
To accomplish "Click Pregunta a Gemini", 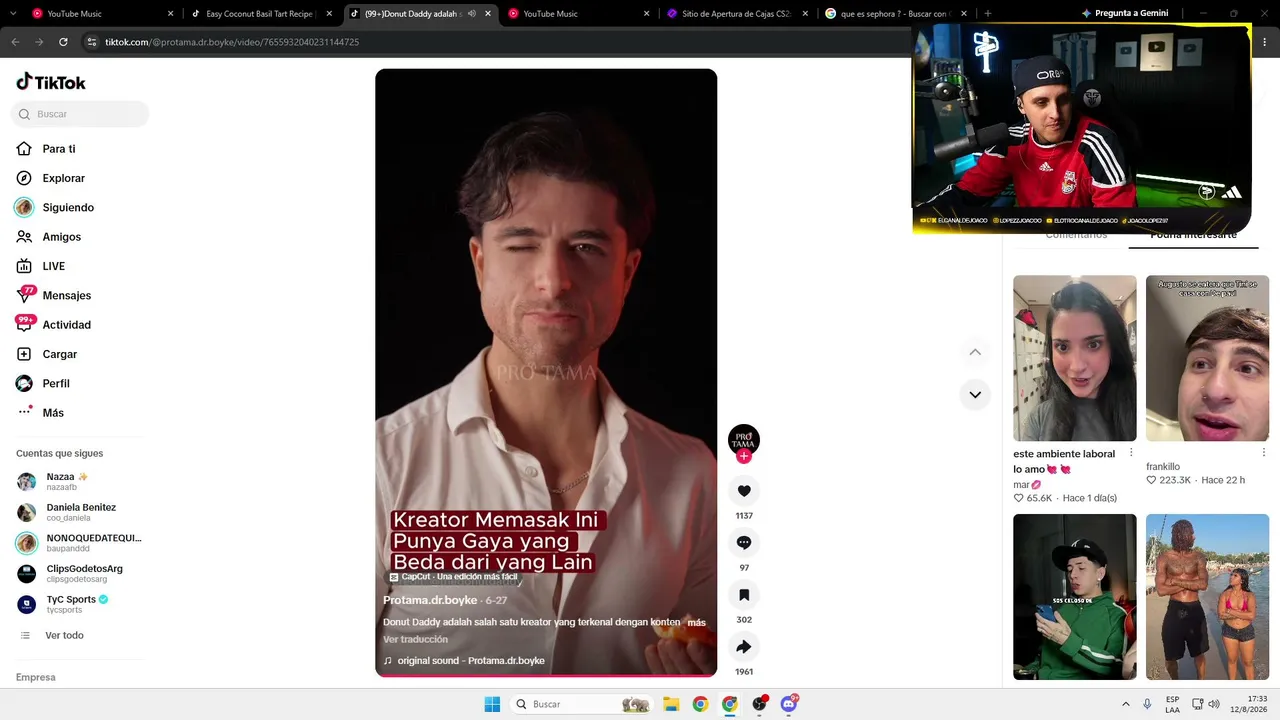I will point(1124,14).
